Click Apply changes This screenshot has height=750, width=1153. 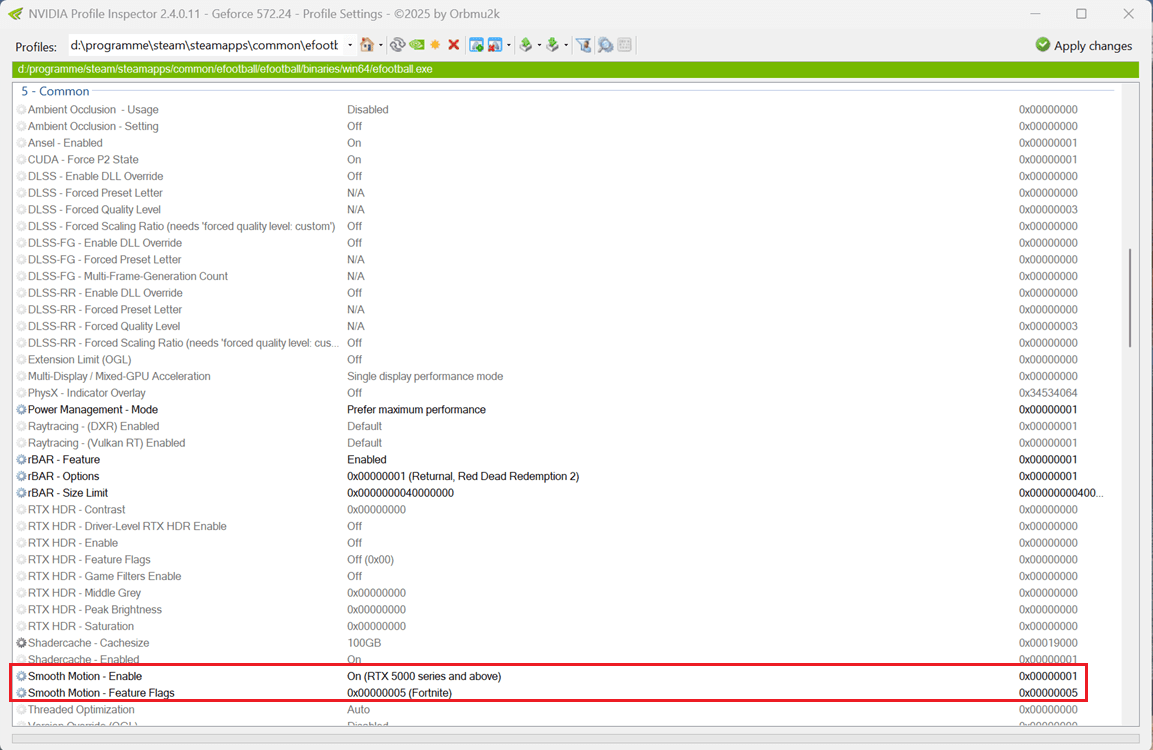(1083, 46)
